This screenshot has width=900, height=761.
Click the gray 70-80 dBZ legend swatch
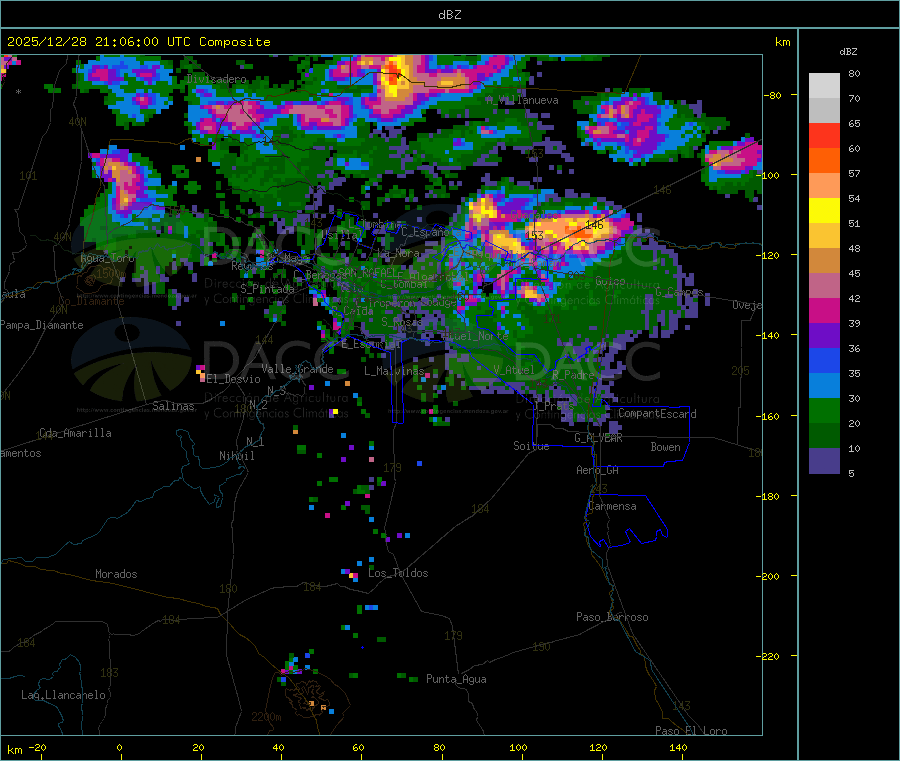coord(824,86)
